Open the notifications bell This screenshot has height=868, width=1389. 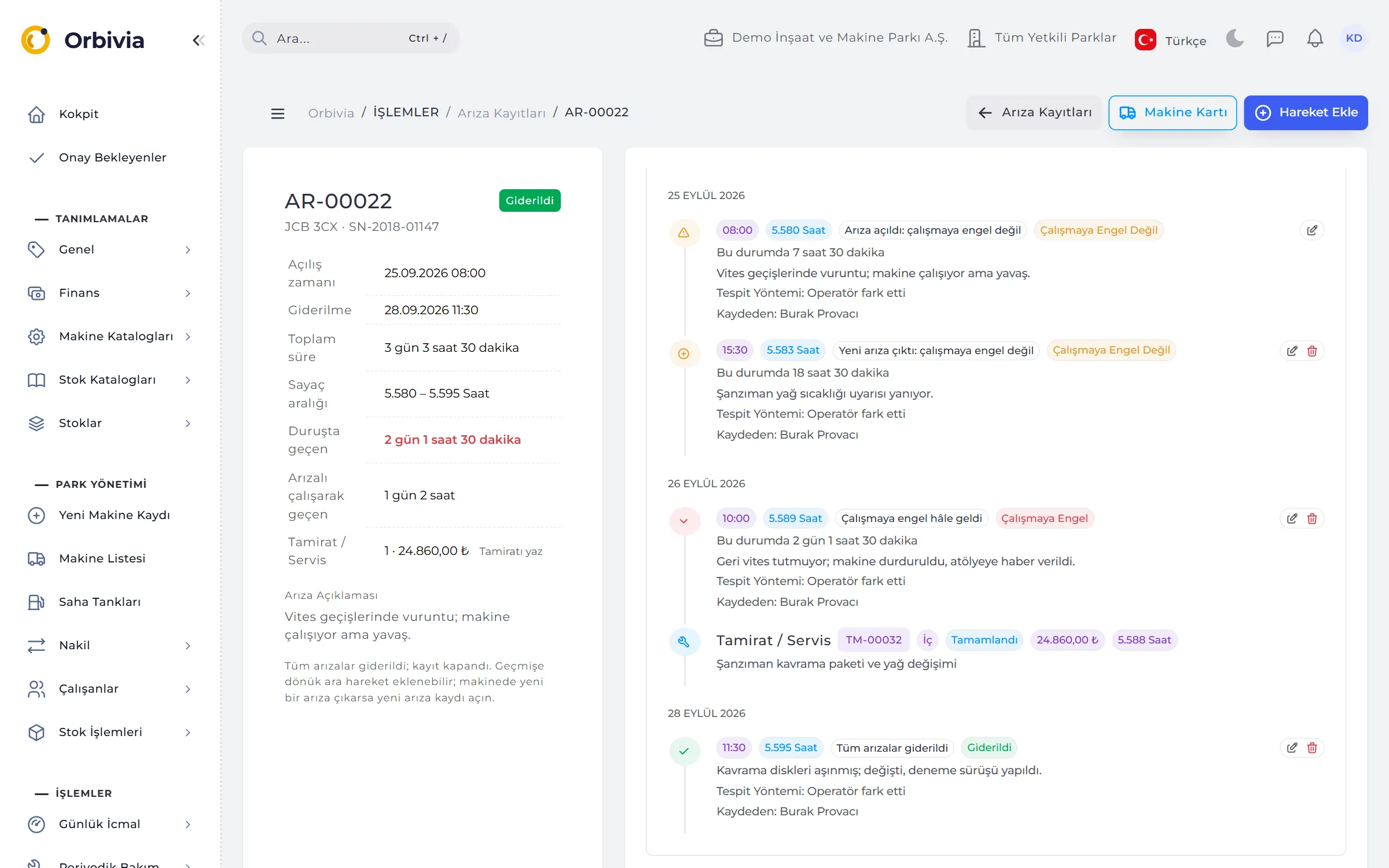[x=1315, y=39]
